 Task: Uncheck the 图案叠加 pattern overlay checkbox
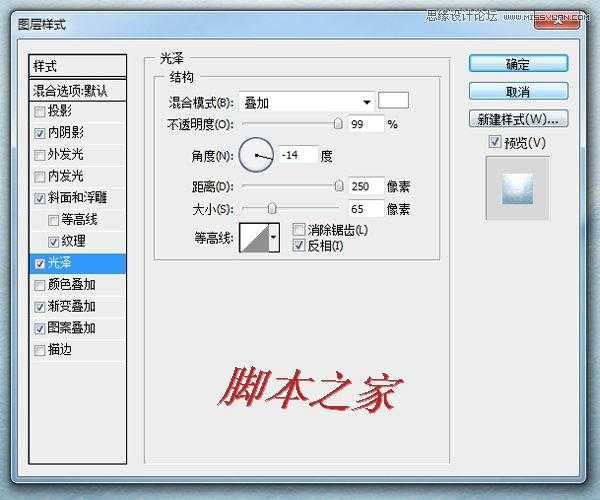(39, 328)
